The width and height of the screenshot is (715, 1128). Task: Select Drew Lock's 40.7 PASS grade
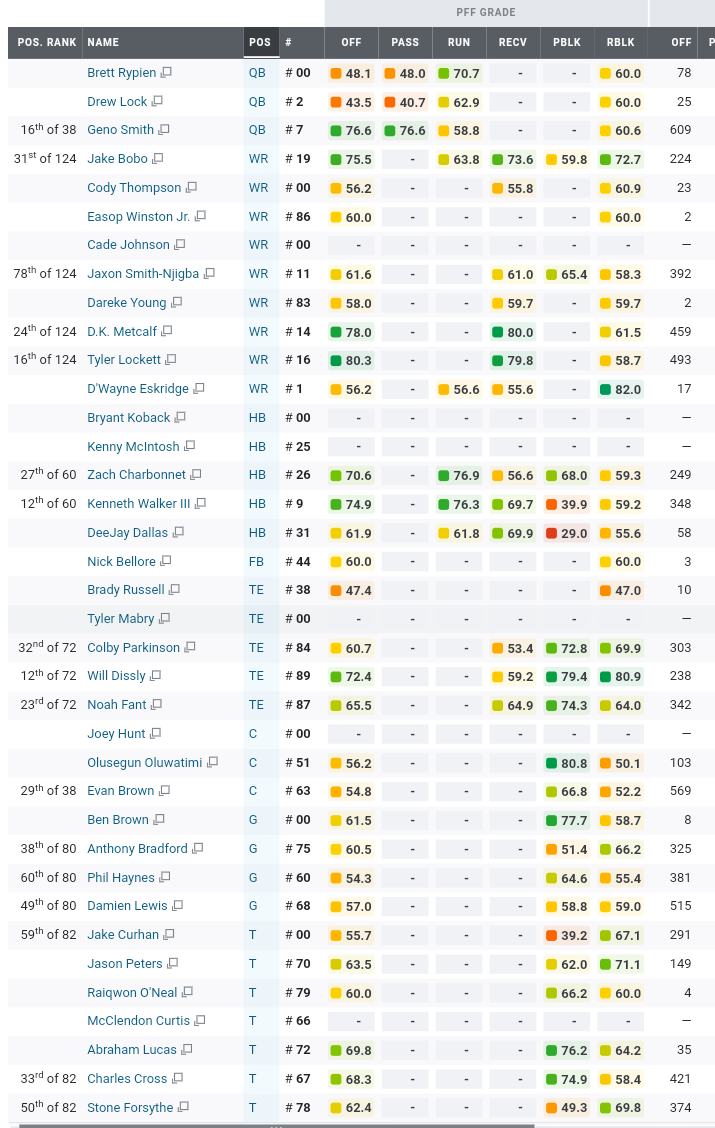tap(405, 102)
